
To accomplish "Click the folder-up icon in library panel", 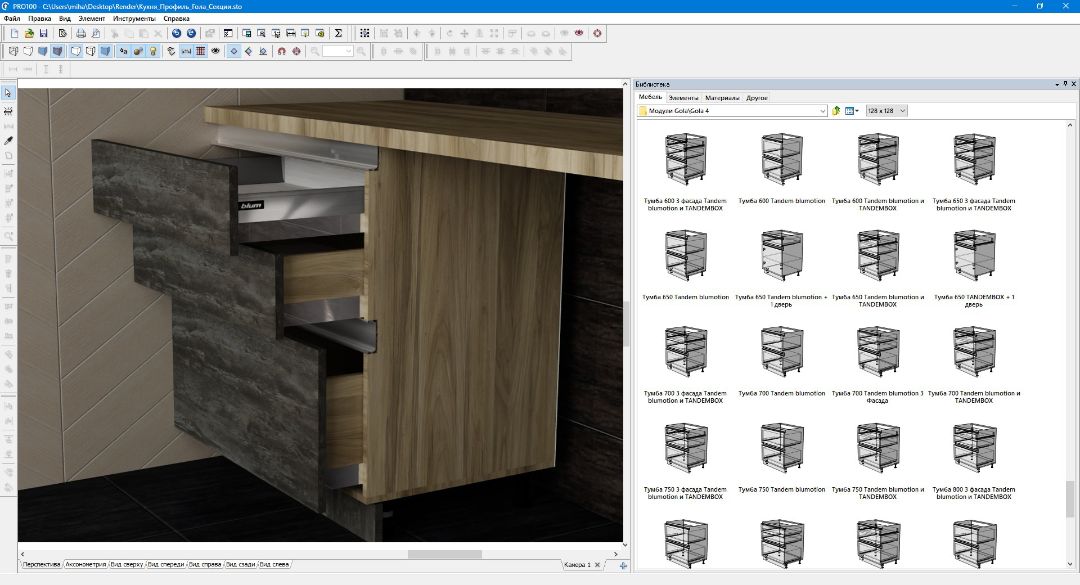I will coord(835,111).
